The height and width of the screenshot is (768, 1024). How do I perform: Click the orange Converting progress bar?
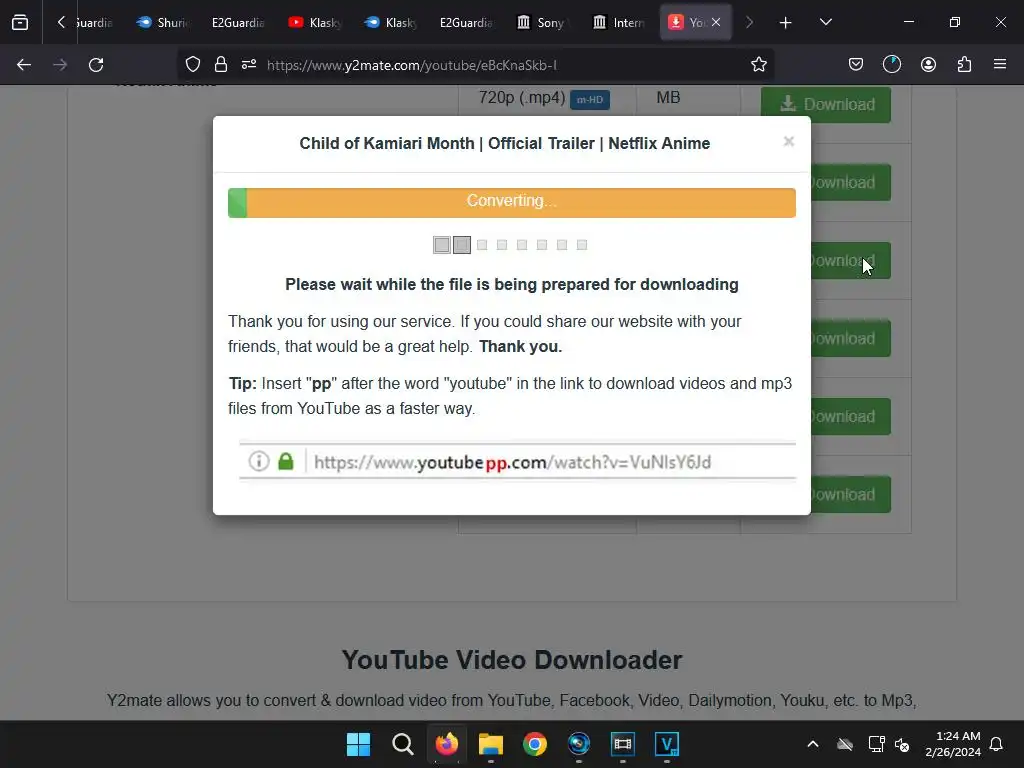[x=512, y=202]
